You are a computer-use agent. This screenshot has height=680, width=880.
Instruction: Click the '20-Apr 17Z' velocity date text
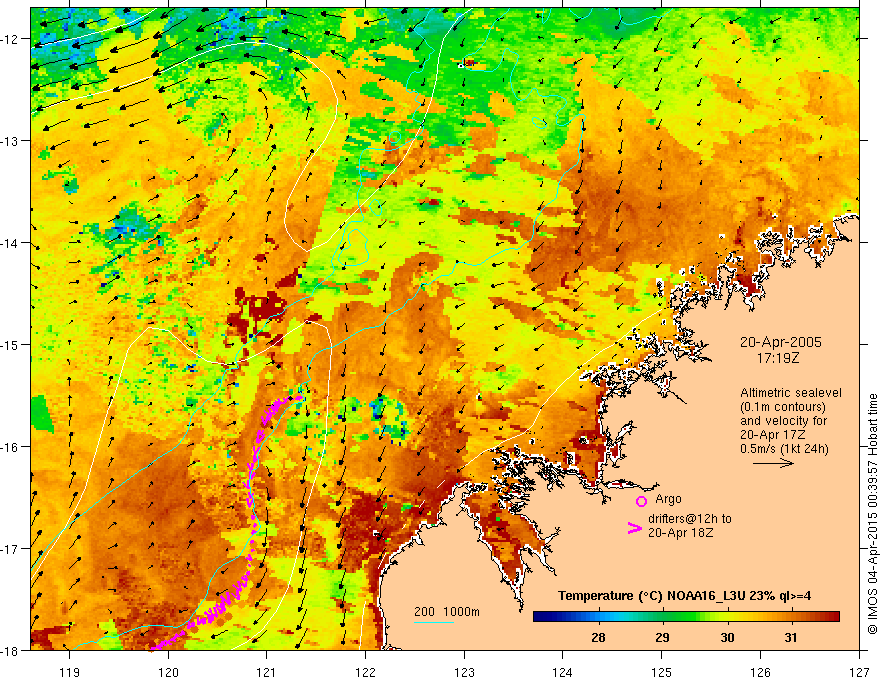point(772,435)
